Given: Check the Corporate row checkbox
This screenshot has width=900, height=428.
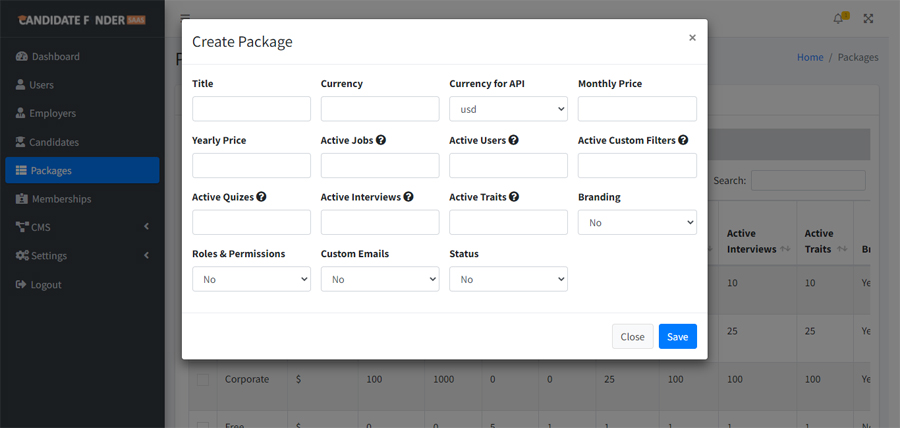Looking at the screenshot, I should tap(203, 380).
